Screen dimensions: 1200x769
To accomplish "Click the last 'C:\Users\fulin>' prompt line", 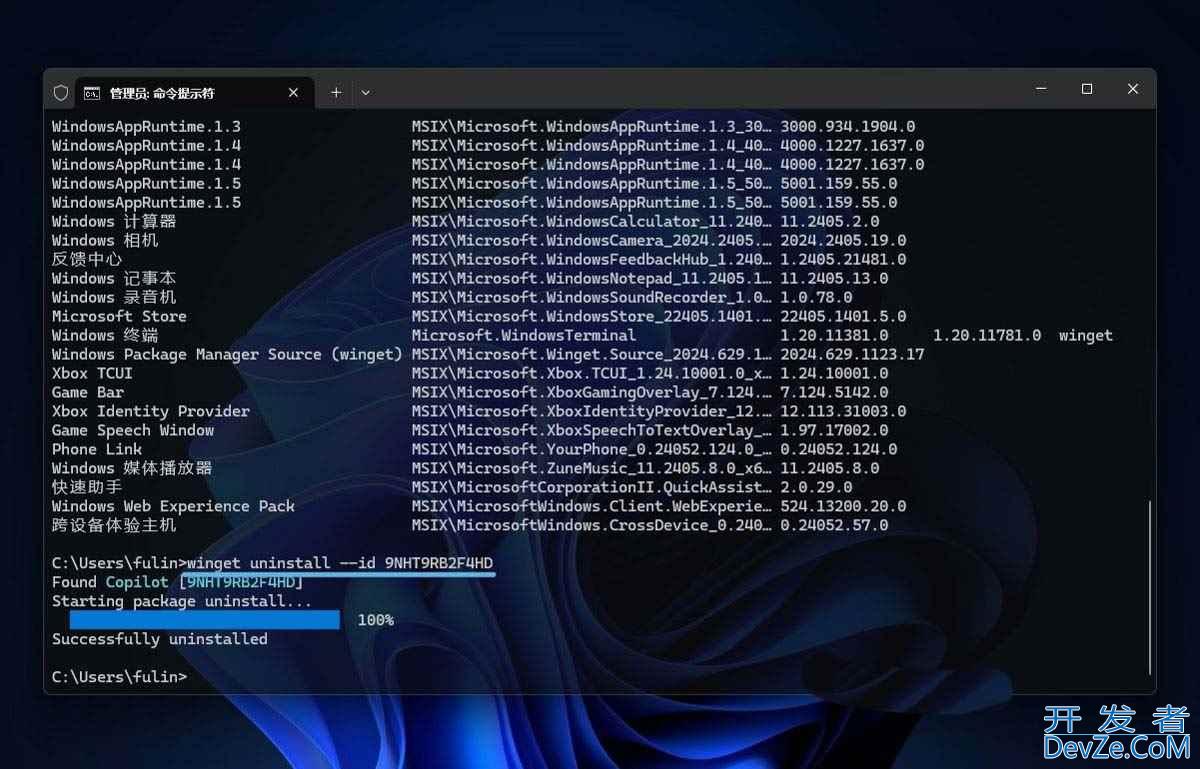I will tap(119, 677).
